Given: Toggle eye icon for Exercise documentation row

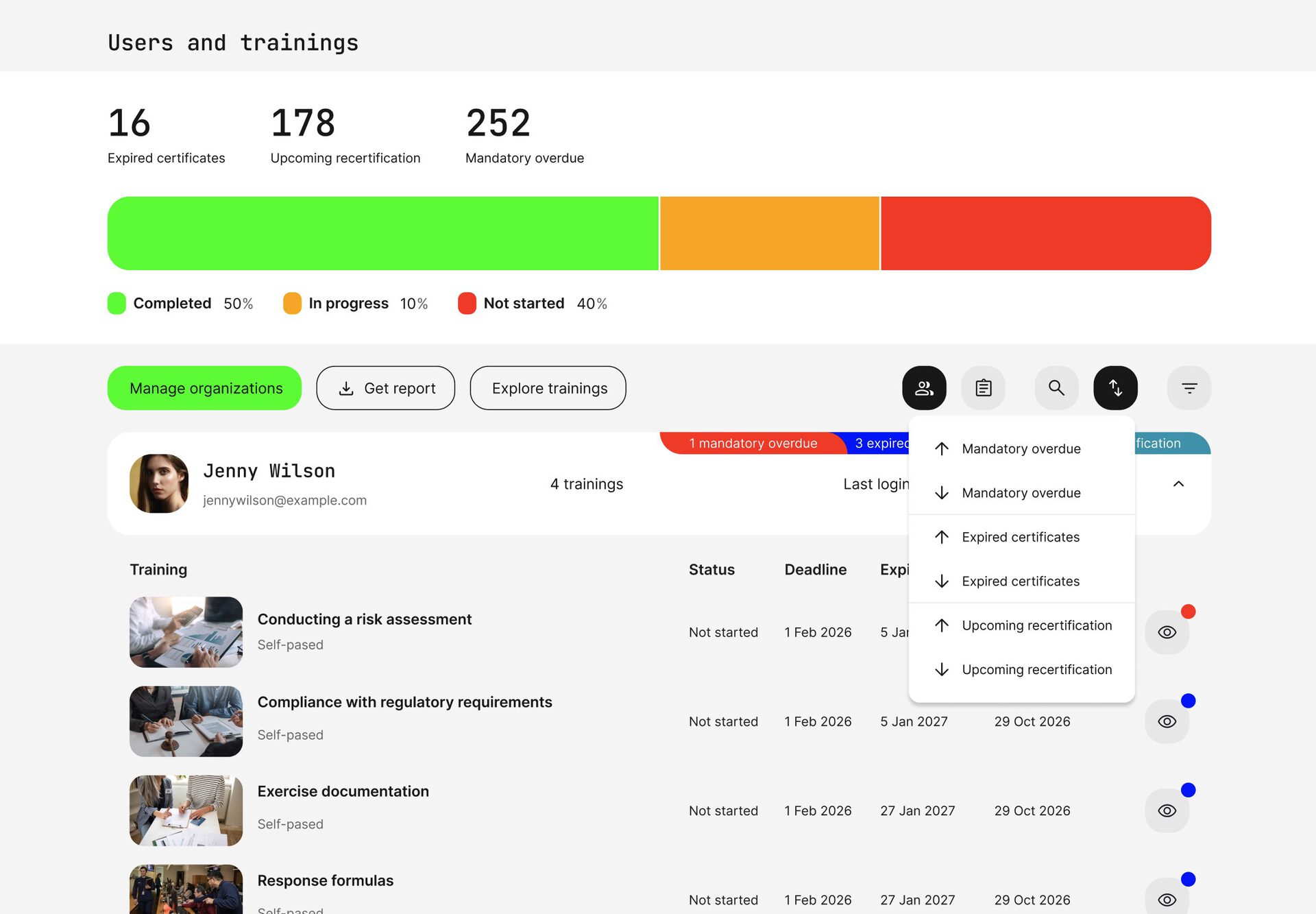Looking at the screenshot, I should click(1167, 810).
